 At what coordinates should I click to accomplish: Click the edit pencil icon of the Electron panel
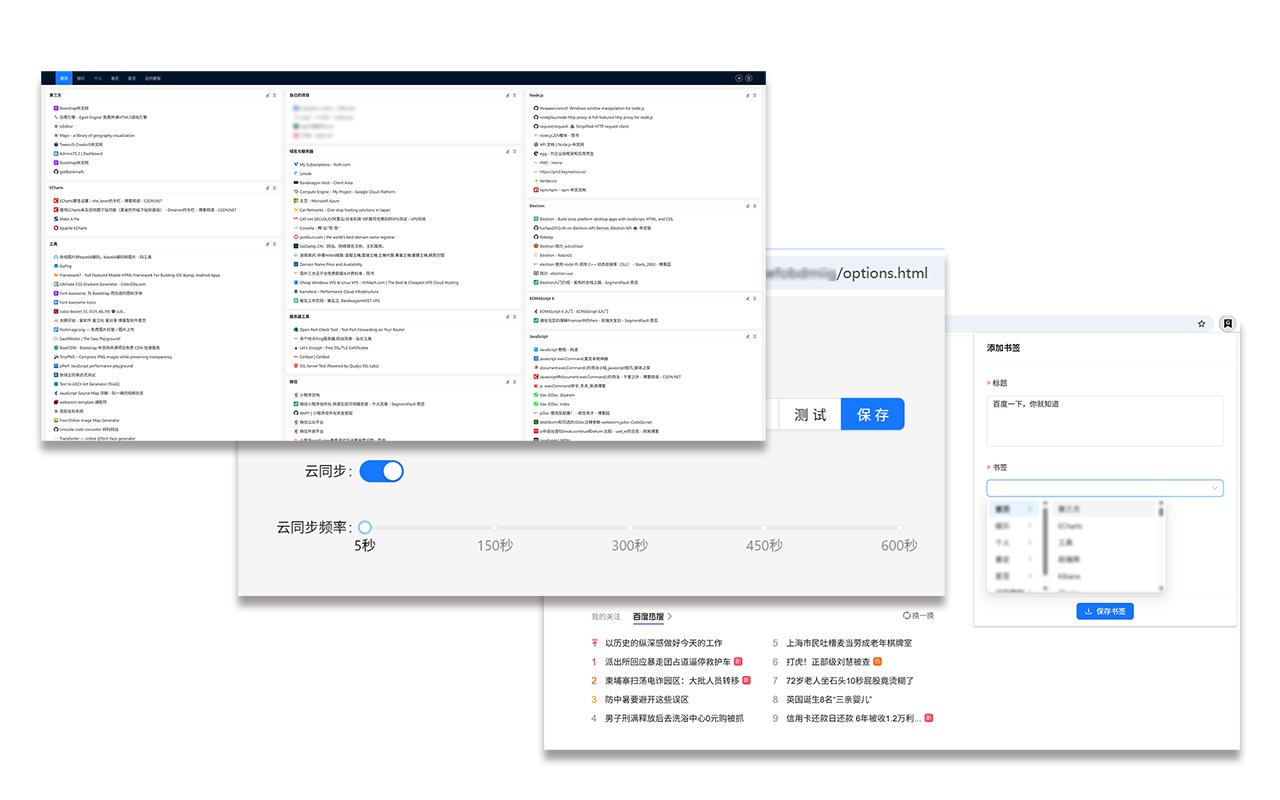[748, 205]
